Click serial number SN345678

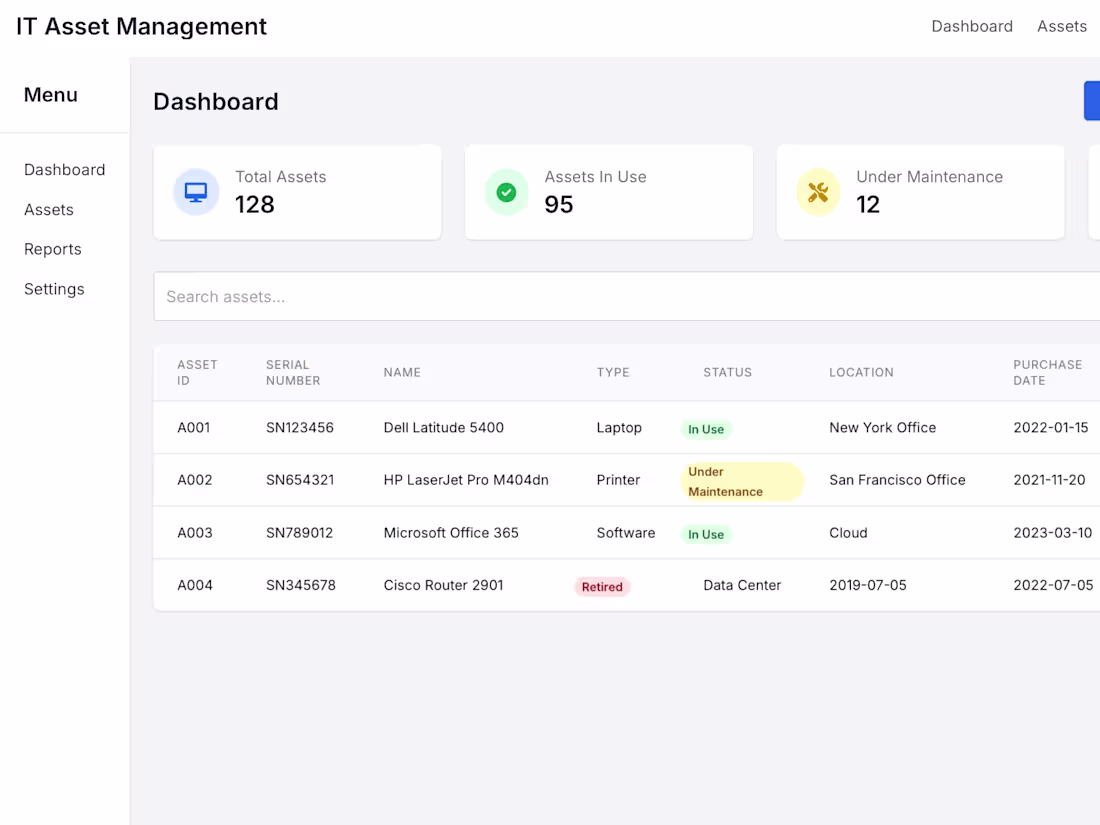300,586
